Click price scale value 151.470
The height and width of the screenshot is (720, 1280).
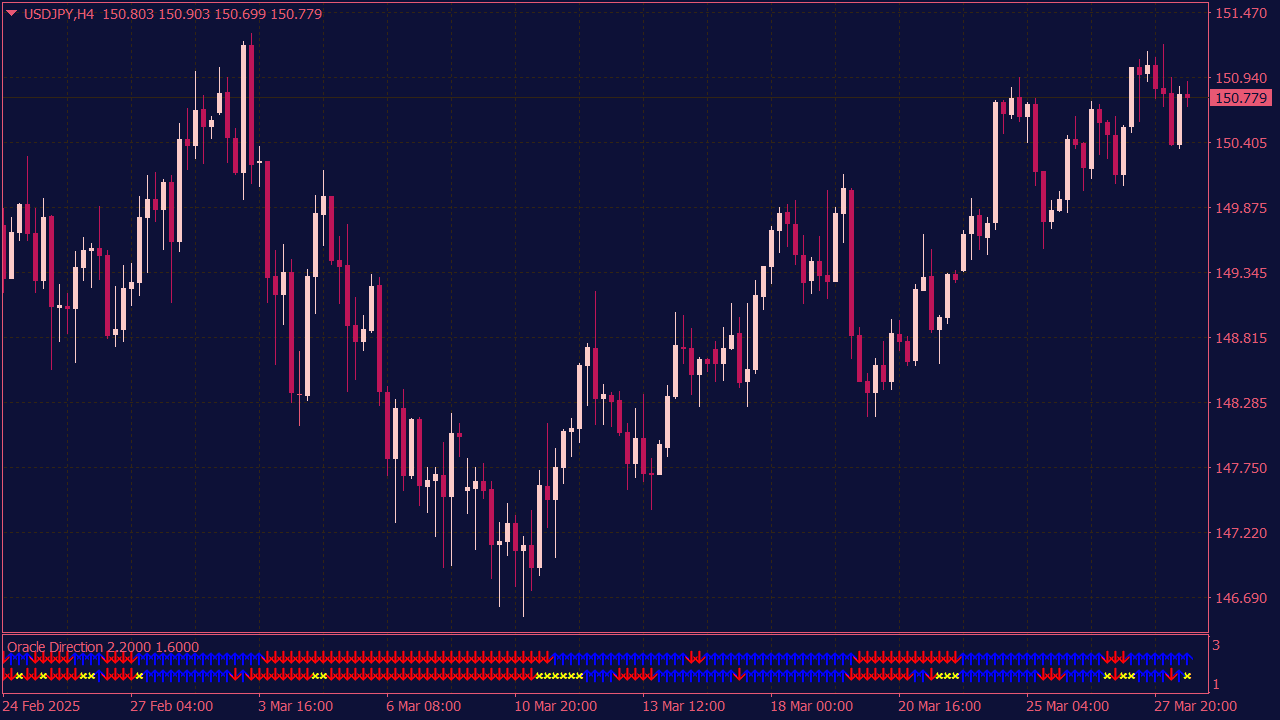1240,13
